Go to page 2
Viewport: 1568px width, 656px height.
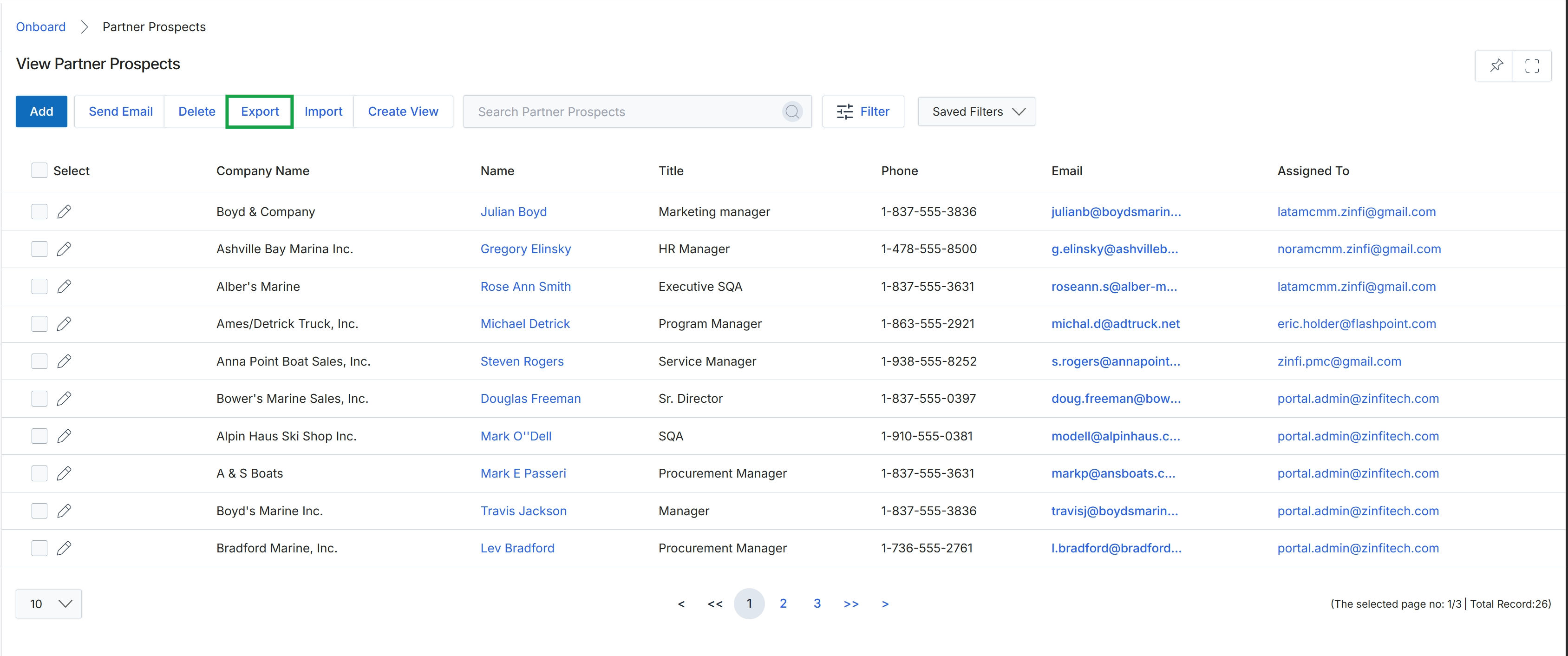point(783,604)
